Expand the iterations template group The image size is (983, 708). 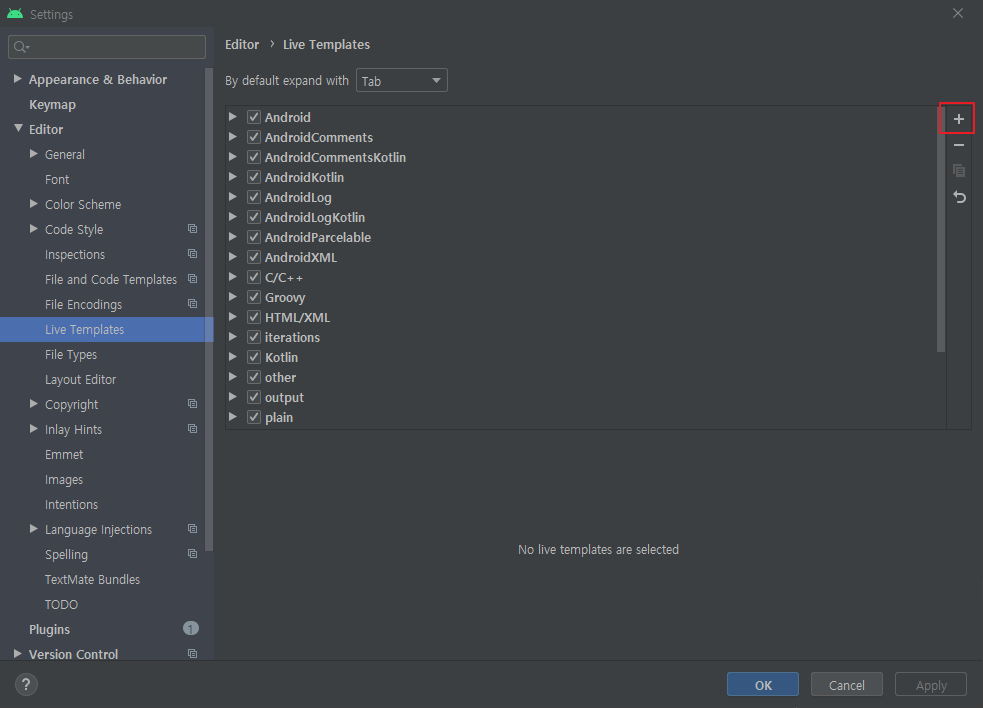tap(233, 337)
